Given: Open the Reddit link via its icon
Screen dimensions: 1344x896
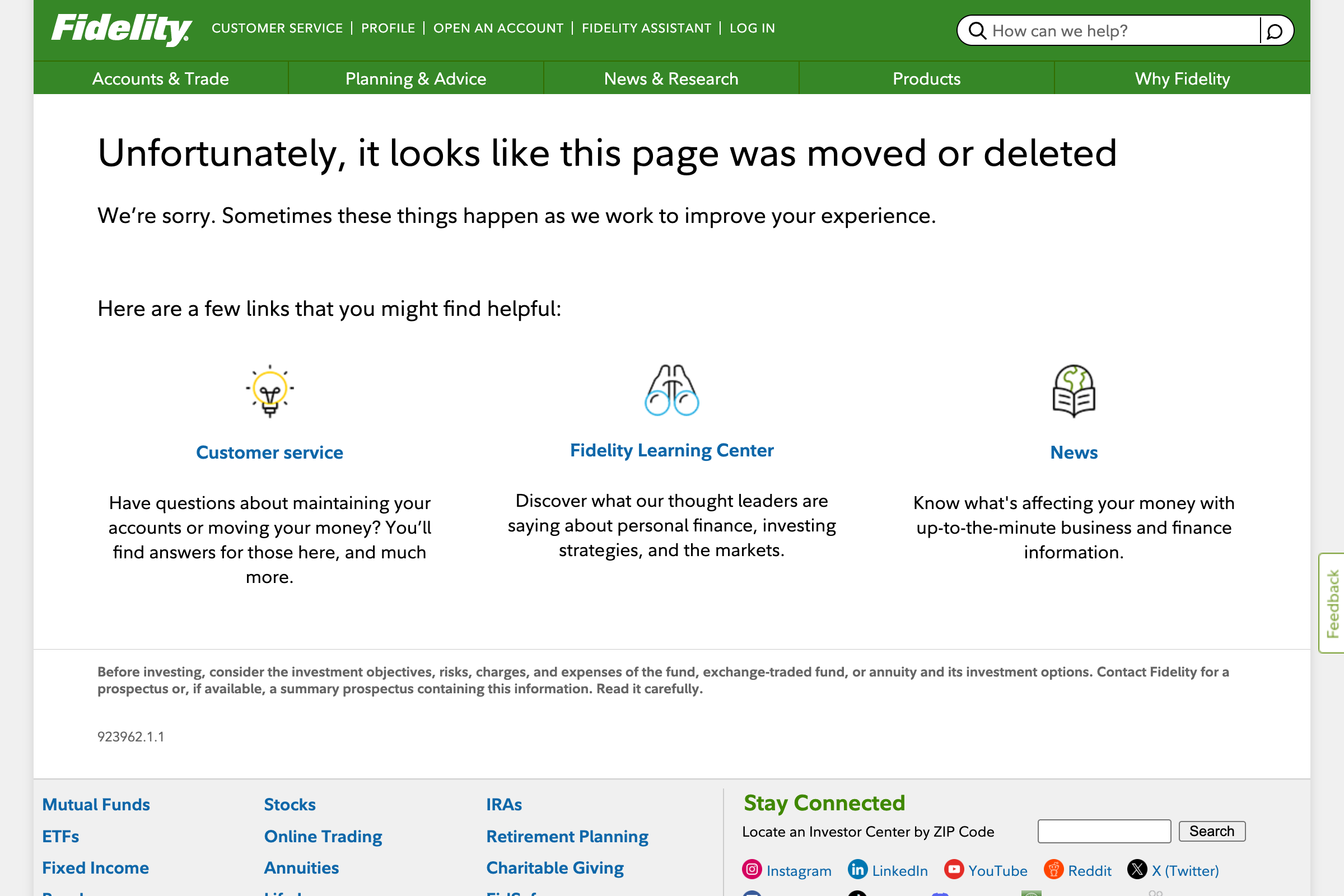Looking at the screenshot, I should pyautogui.click(x=1054, y=870).
